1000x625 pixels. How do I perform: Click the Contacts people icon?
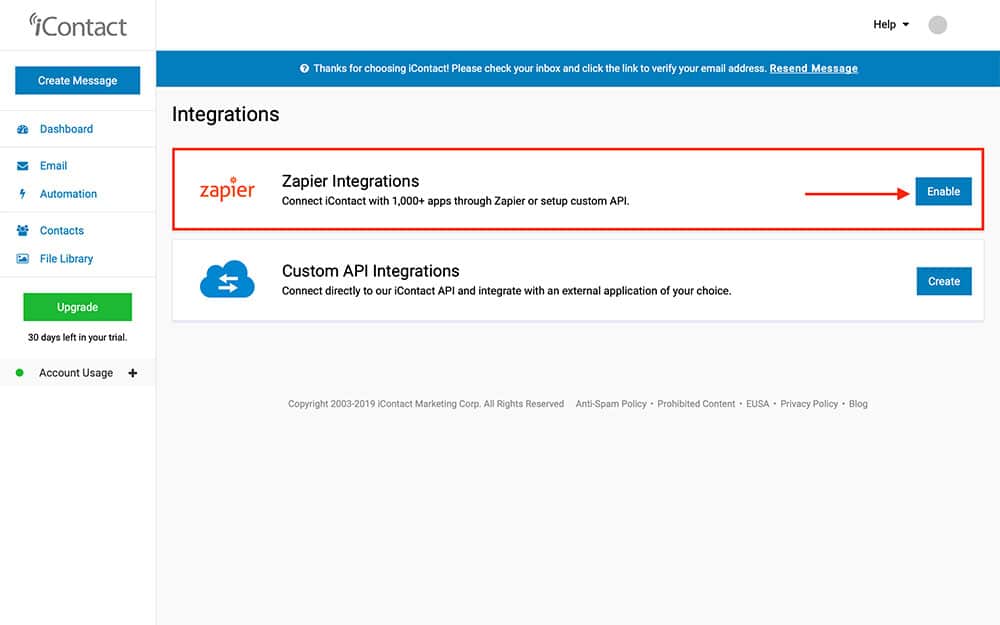(22, 231)
